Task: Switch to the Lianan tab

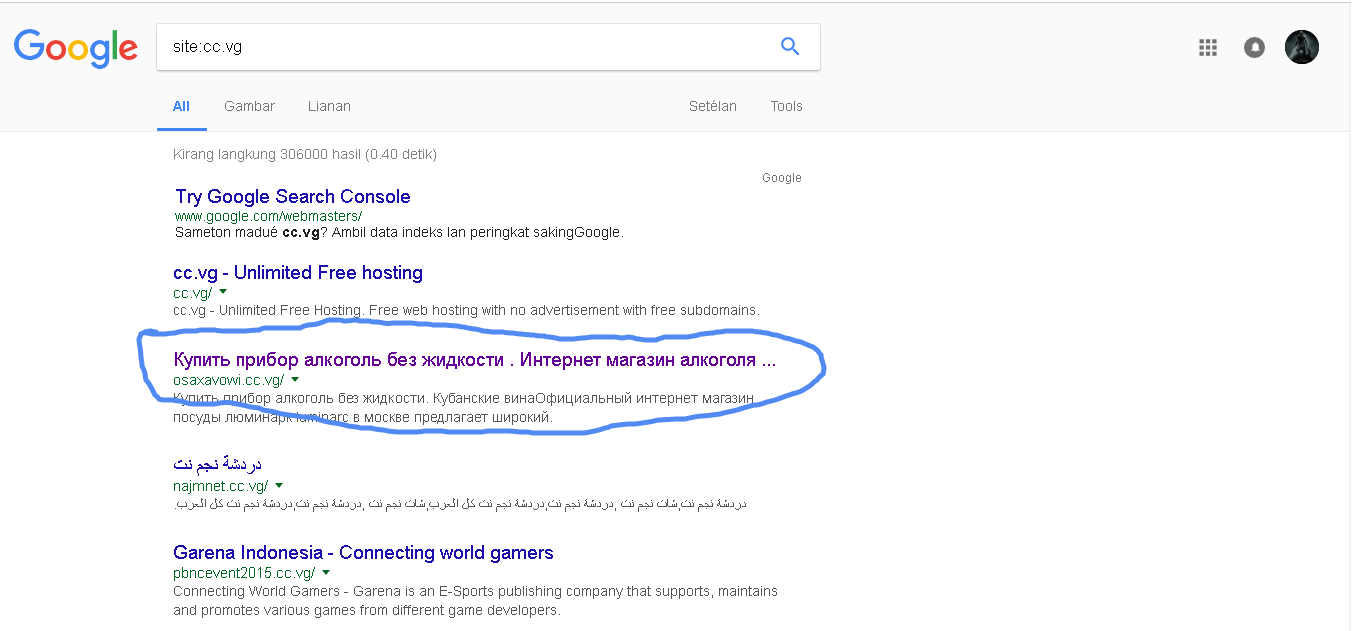Action: click(329, 106)
